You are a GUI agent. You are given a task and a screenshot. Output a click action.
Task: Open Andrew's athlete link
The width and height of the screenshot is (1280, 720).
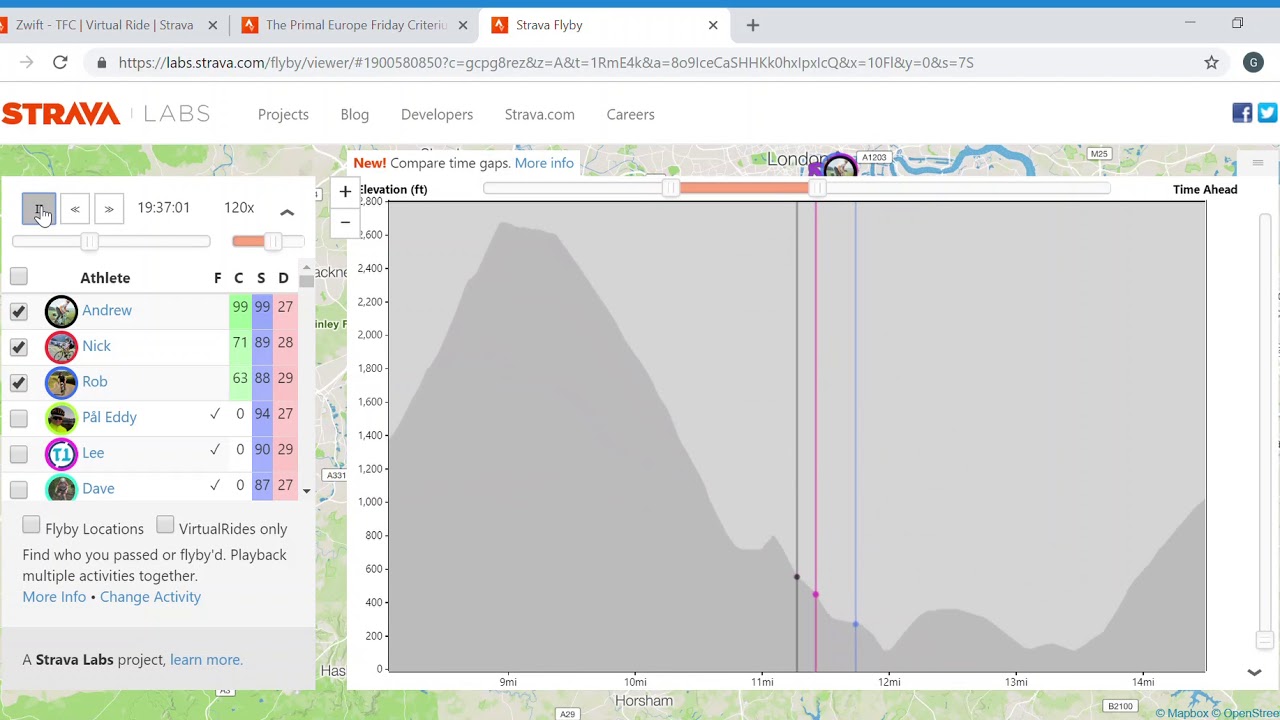[x=107, y=310]
